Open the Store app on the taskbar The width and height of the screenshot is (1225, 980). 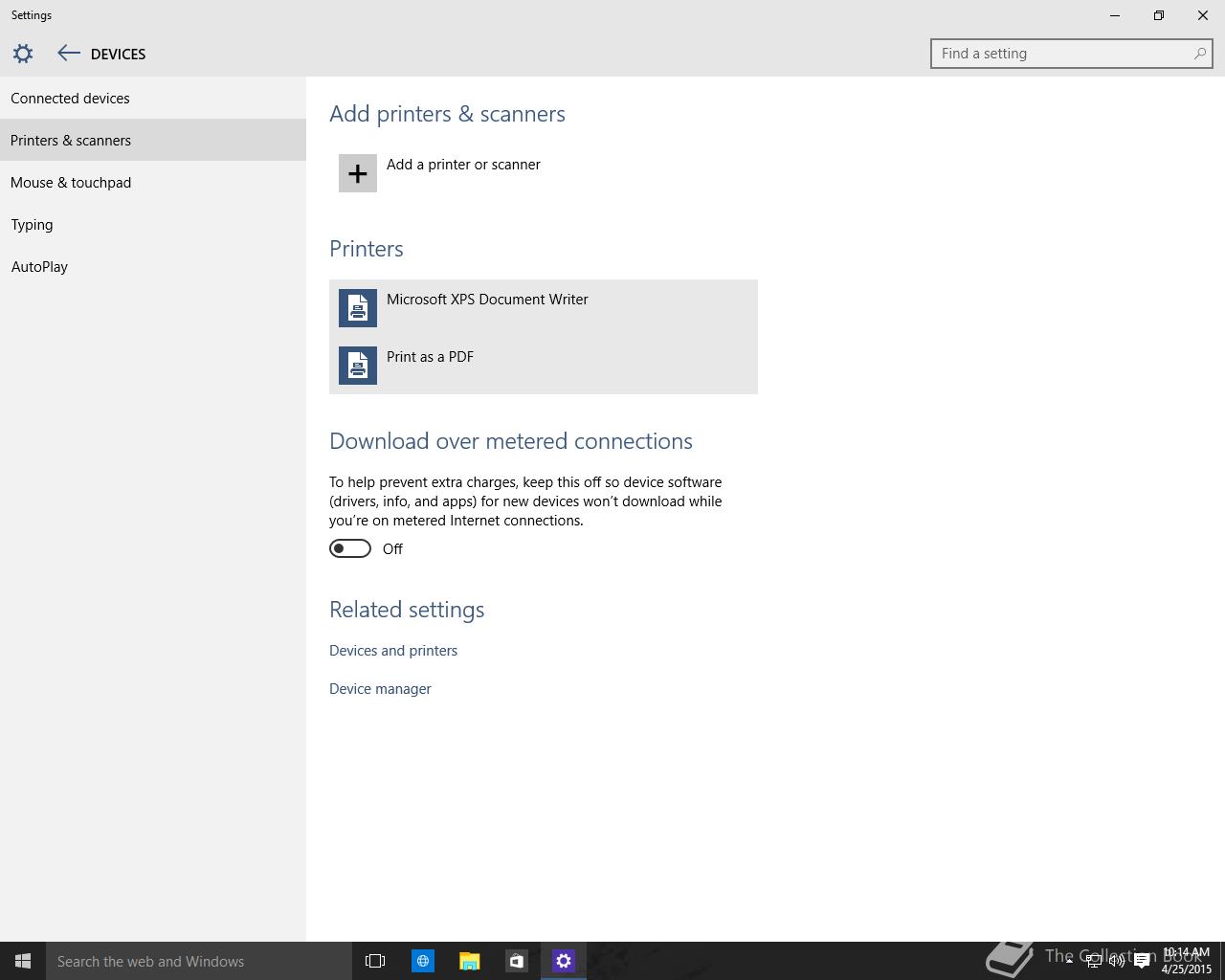[516, 961]
